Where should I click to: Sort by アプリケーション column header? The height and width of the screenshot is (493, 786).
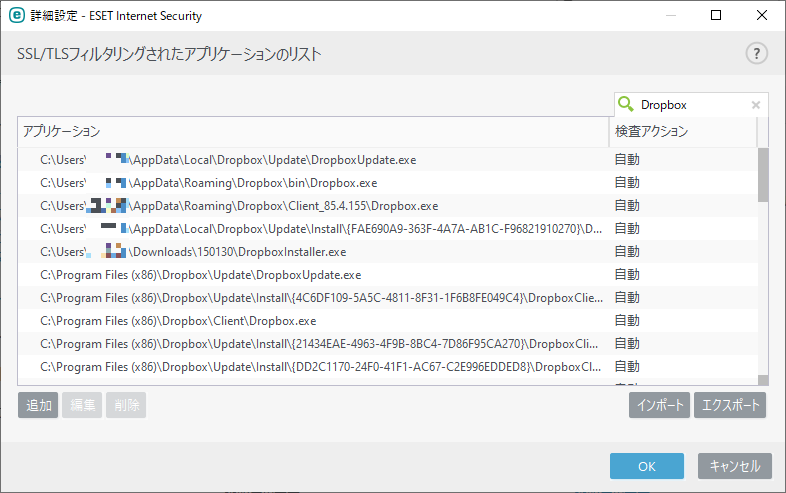313,132
